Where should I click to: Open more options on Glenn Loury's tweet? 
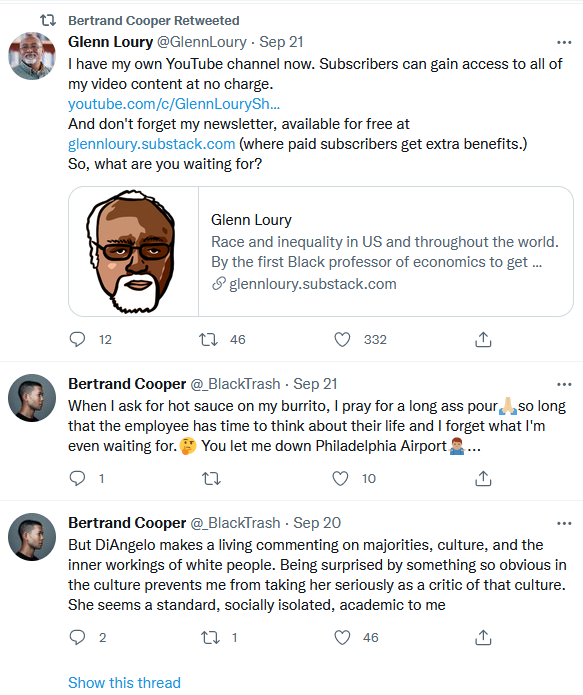point(564,43)
